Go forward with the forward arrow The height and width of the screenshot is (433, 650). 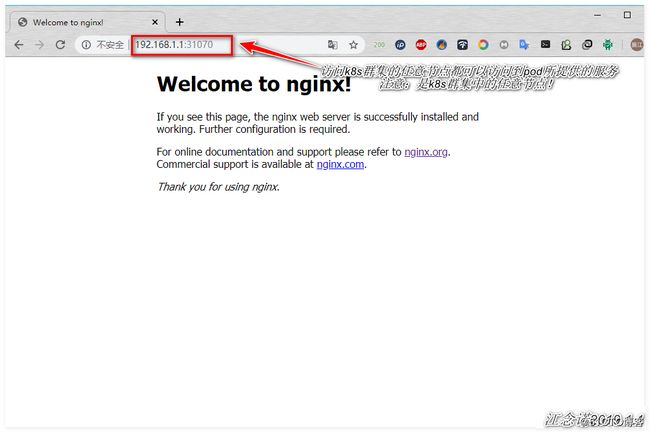coord(39,45)
